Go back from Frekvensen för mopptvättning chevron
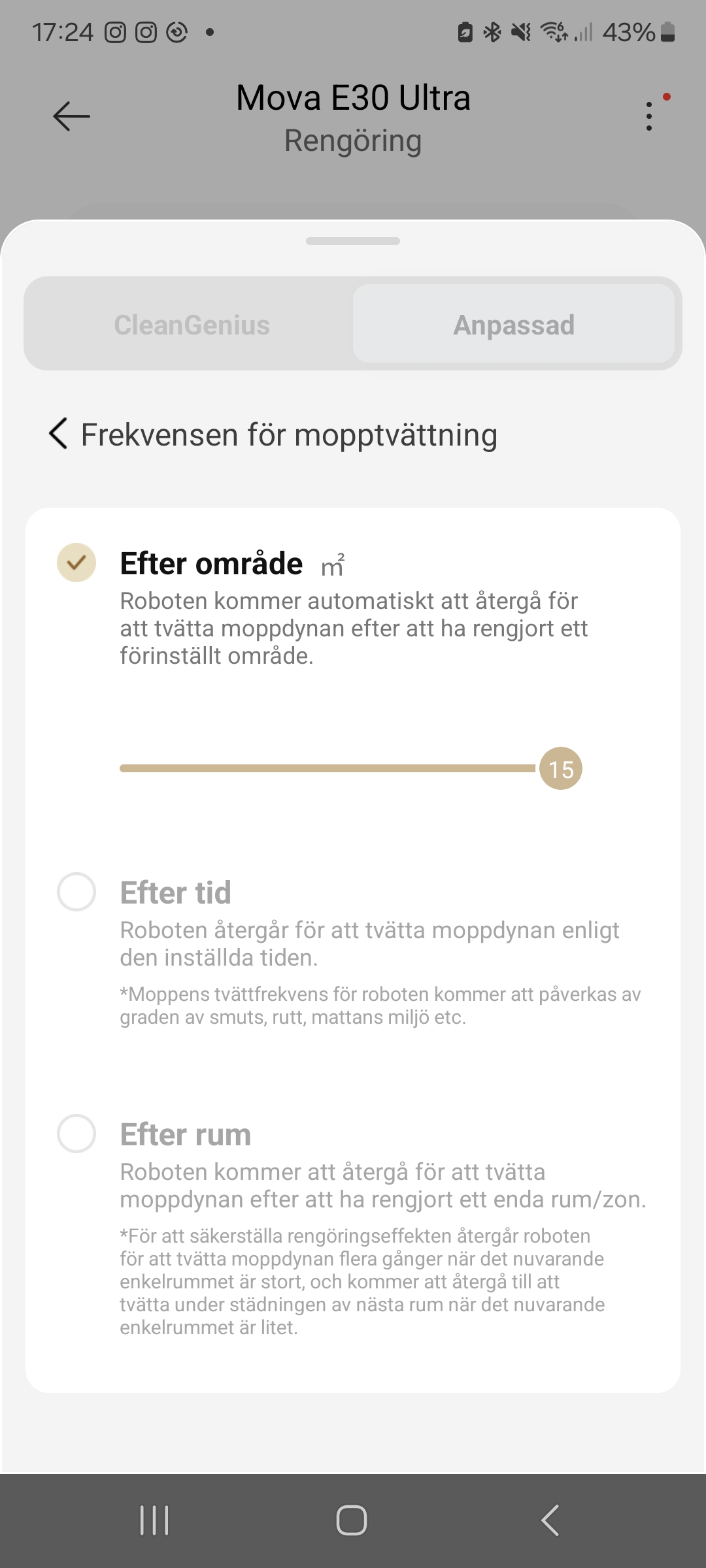Screen dimensions: 706x1568 [x=58, y=434]
